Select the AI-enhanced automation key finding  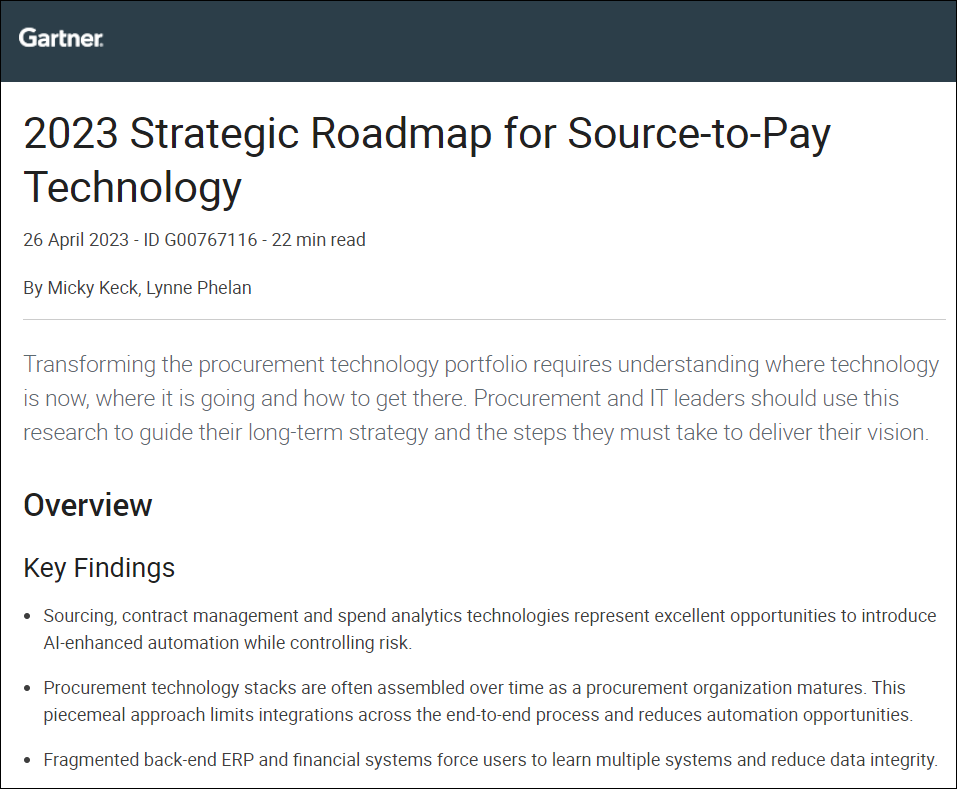(489, 629)
